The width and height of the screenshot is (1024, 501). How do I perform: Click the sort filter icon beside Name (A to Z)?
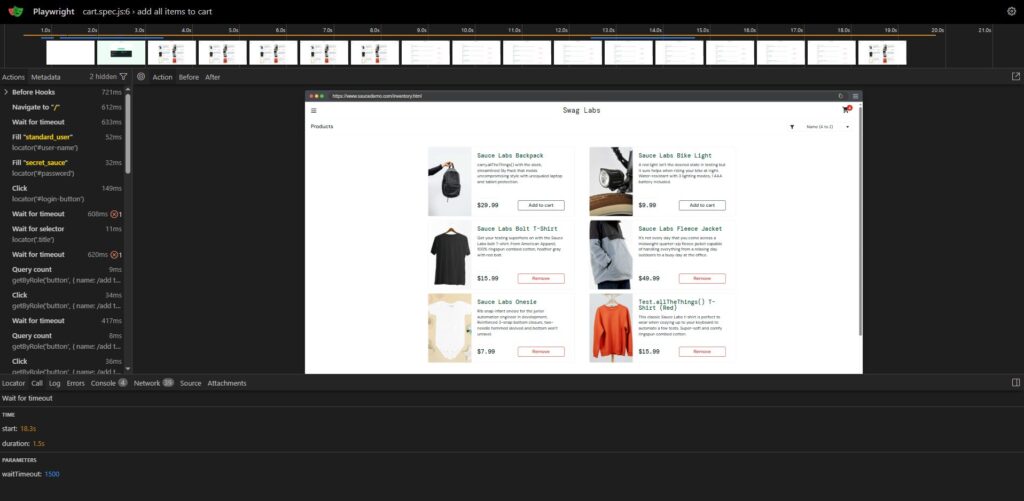click(x=792, y=127)
